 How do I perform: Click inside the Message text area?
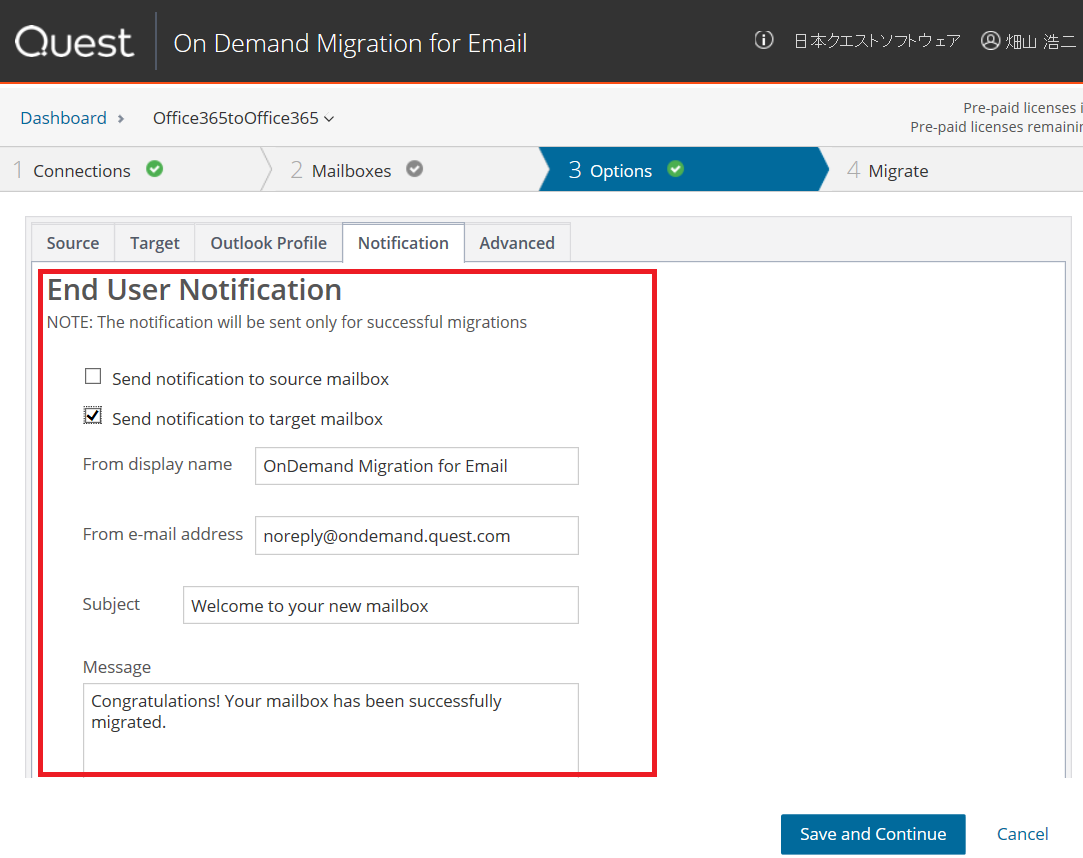(x=331, y=729)
